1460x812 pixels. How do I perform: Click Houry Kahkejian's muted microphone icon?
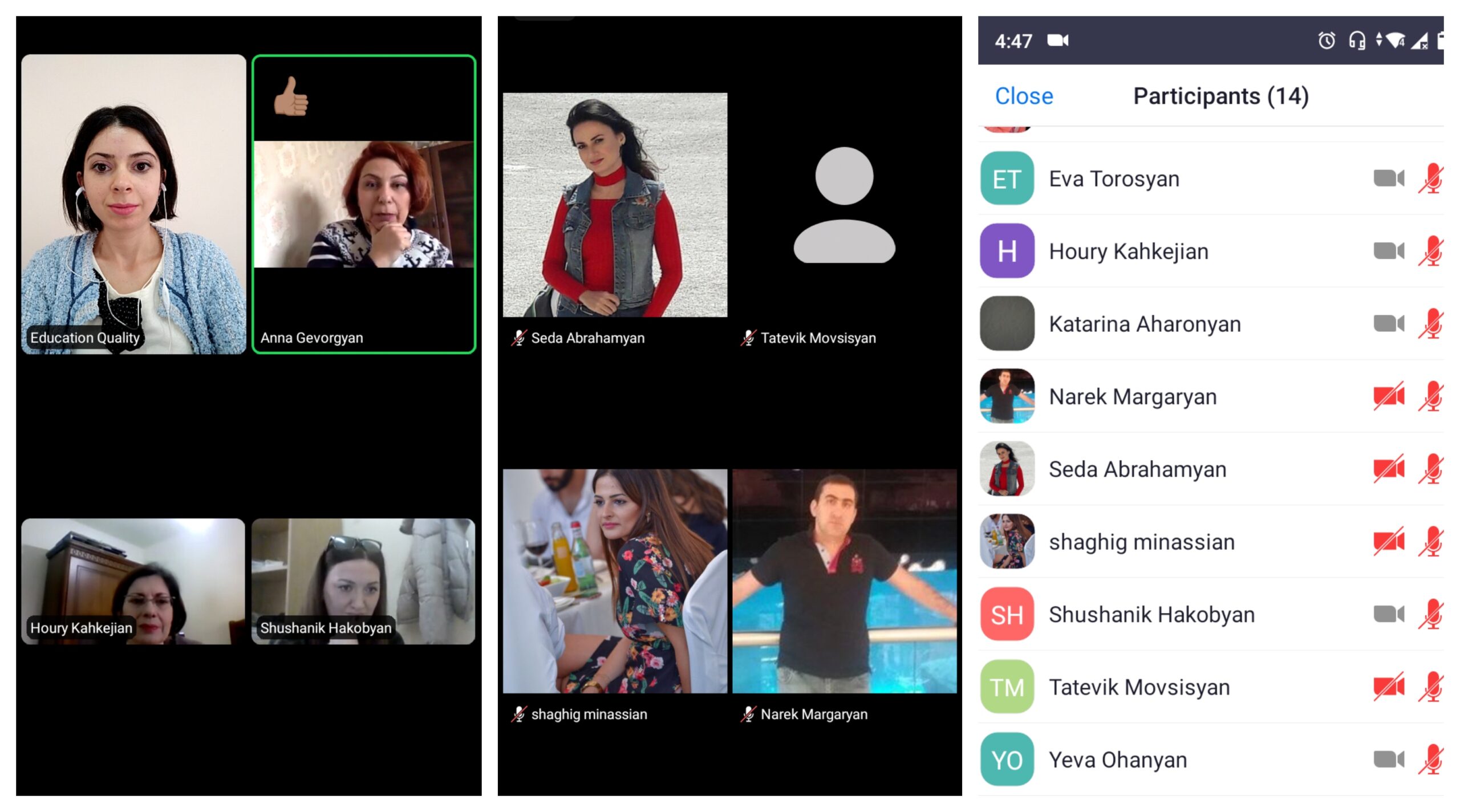(x=1431, y=251)
